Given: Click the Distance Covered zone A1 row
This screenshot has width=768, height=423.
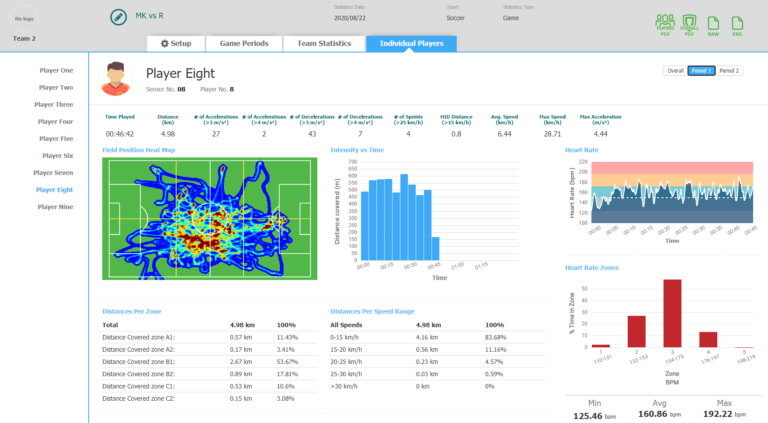Looking at the screenshot, I should pyautogui.click(x=209, y=337).
